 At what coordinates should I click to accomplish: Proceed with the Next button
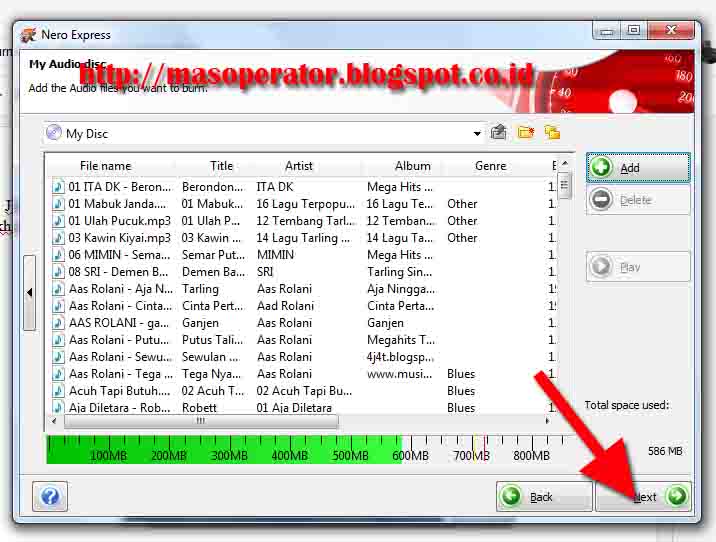(x=643, y=496)
